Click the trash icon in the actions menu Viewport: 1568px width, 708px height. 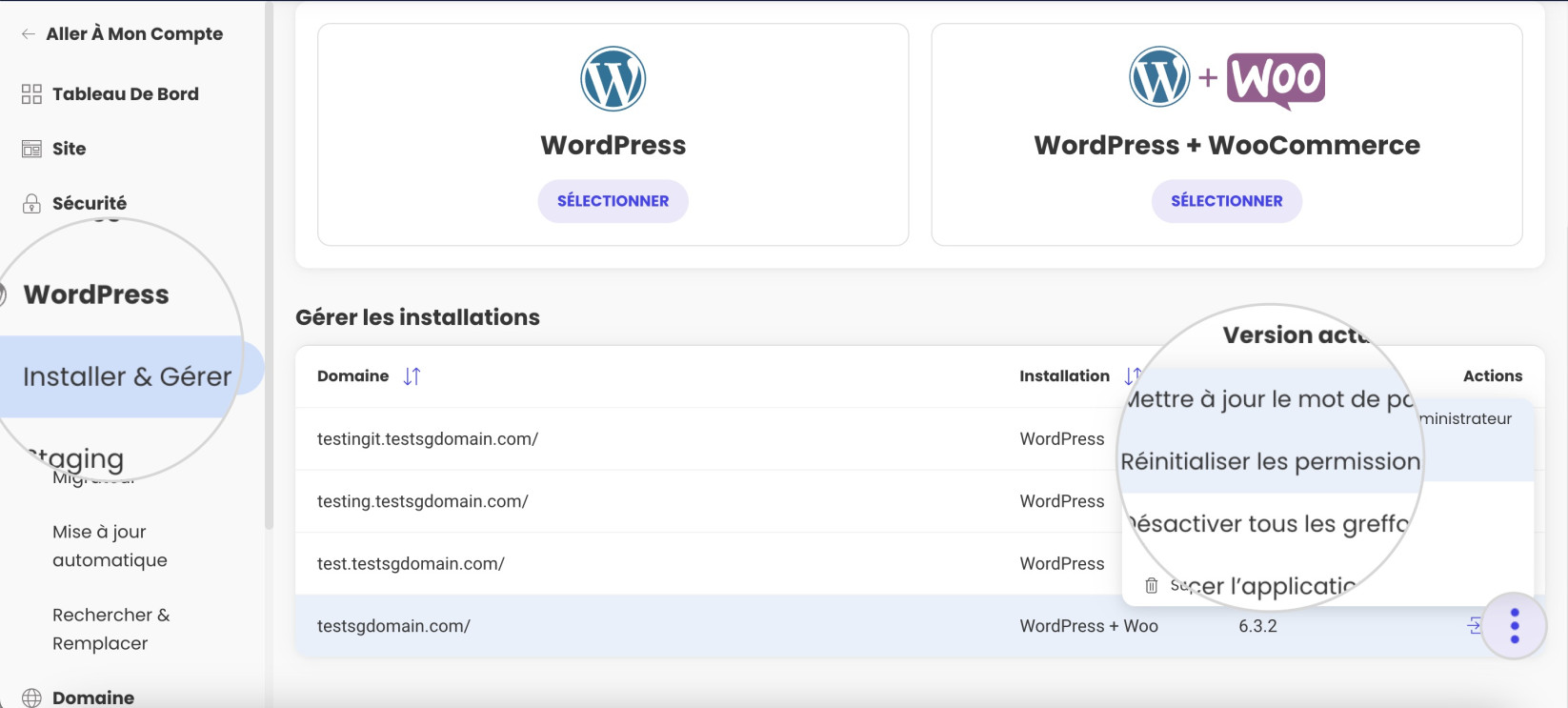point(1151,586)
